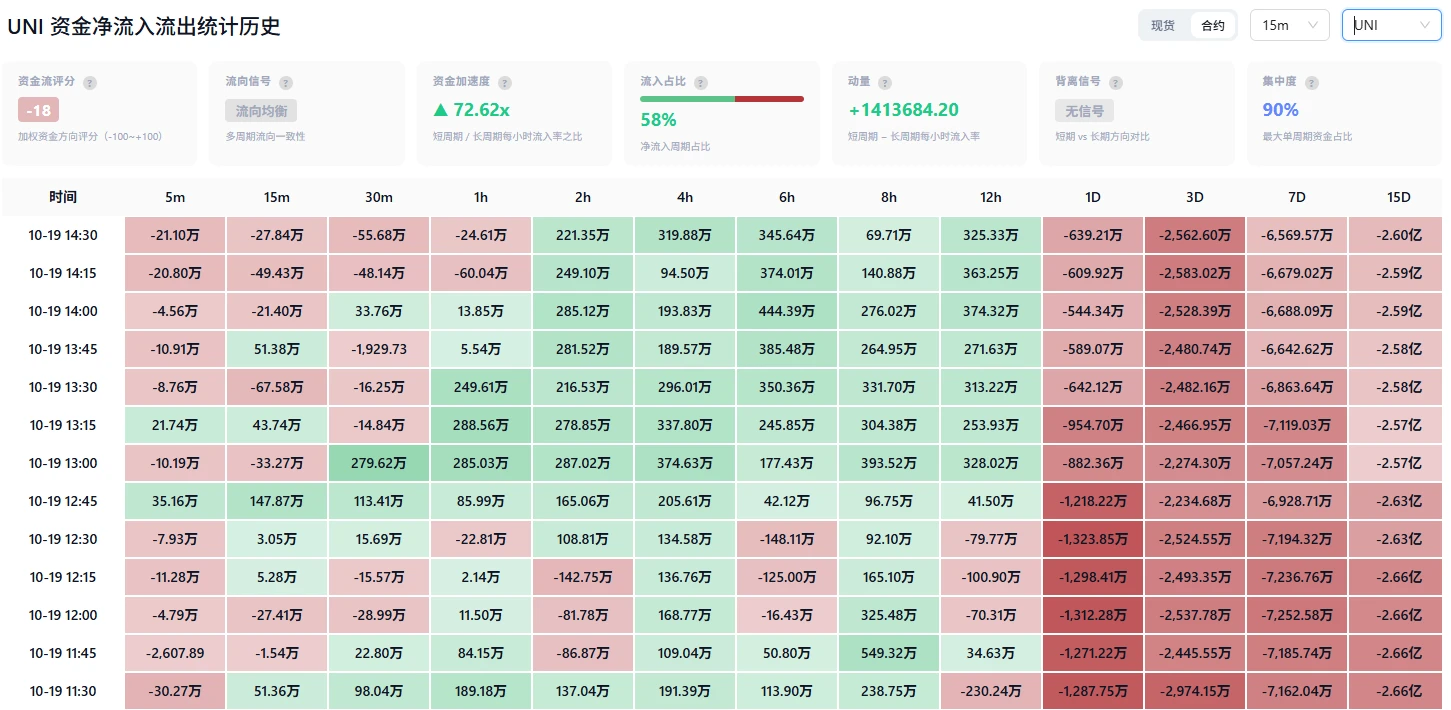Viewport: 1451px width, 710px height.
Task: Click the 444.39万 cell
Action: click(787, 311)
